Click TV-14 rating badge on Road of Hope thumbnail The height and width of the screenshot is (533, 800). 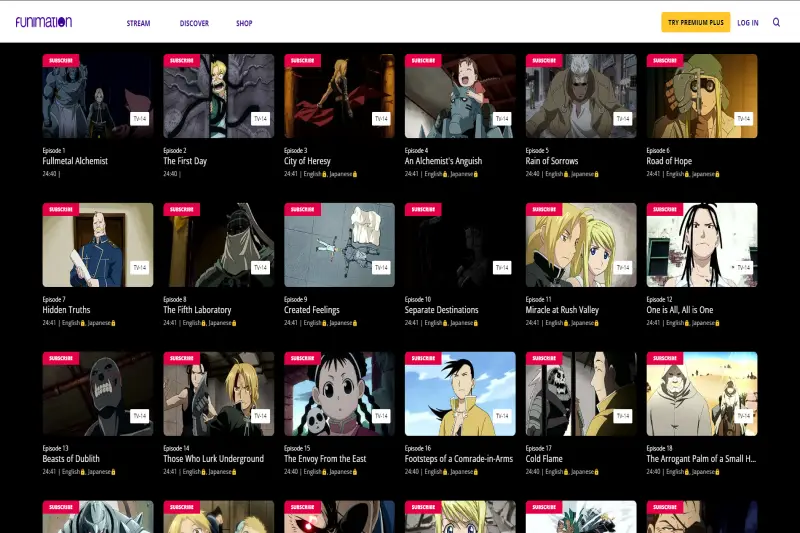(744, 118)
